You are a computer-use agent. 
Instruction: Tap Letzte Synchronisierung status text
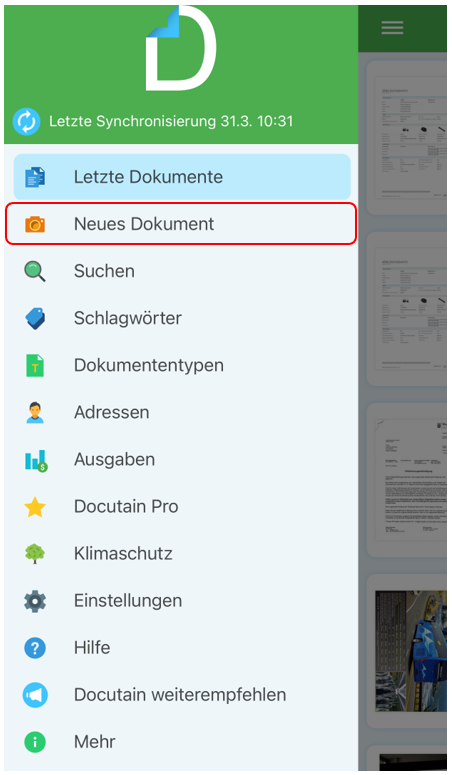(x=171, y=122)
